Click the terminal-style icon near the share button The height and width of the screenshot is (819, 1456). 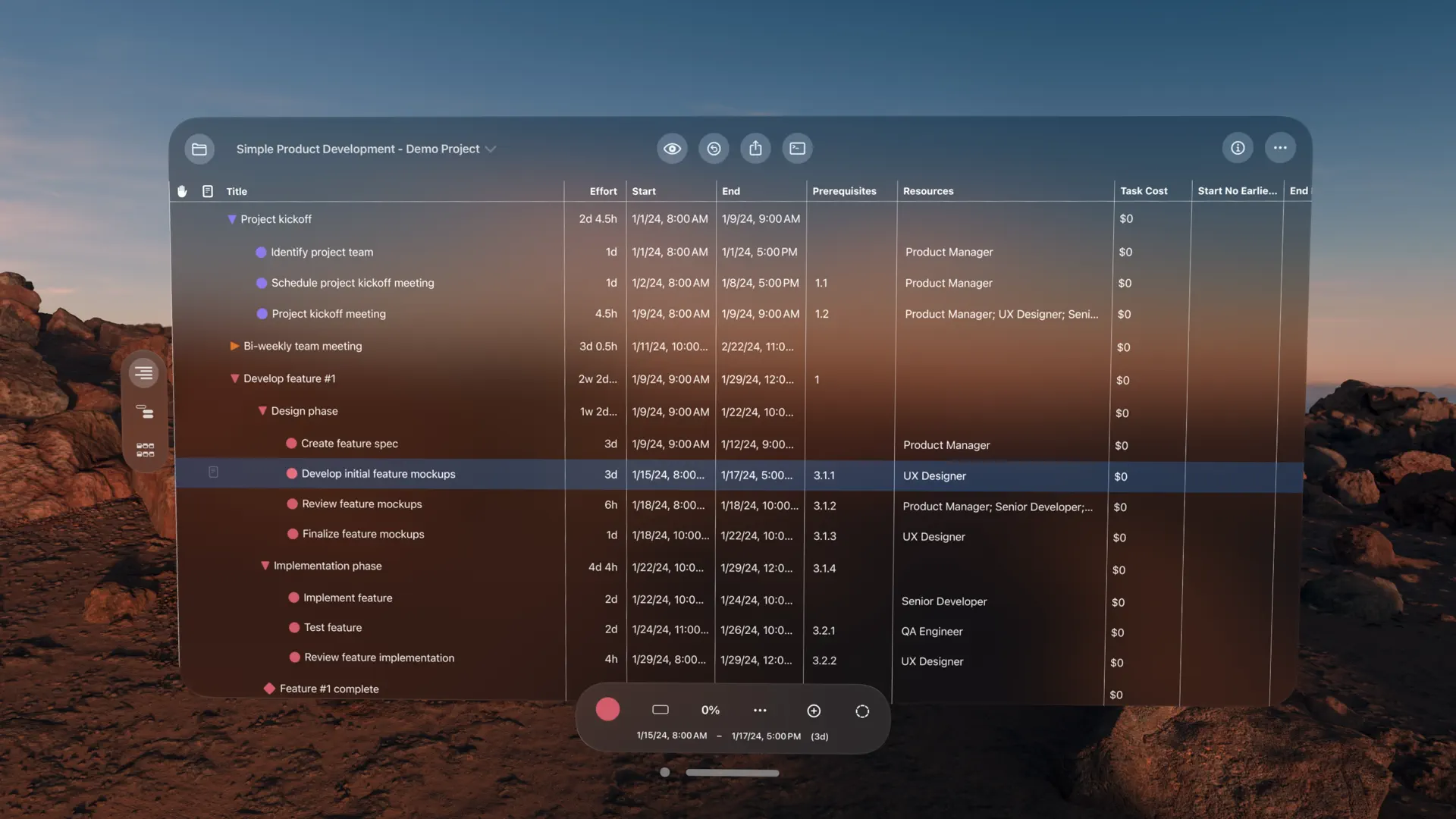pos(797,149)
